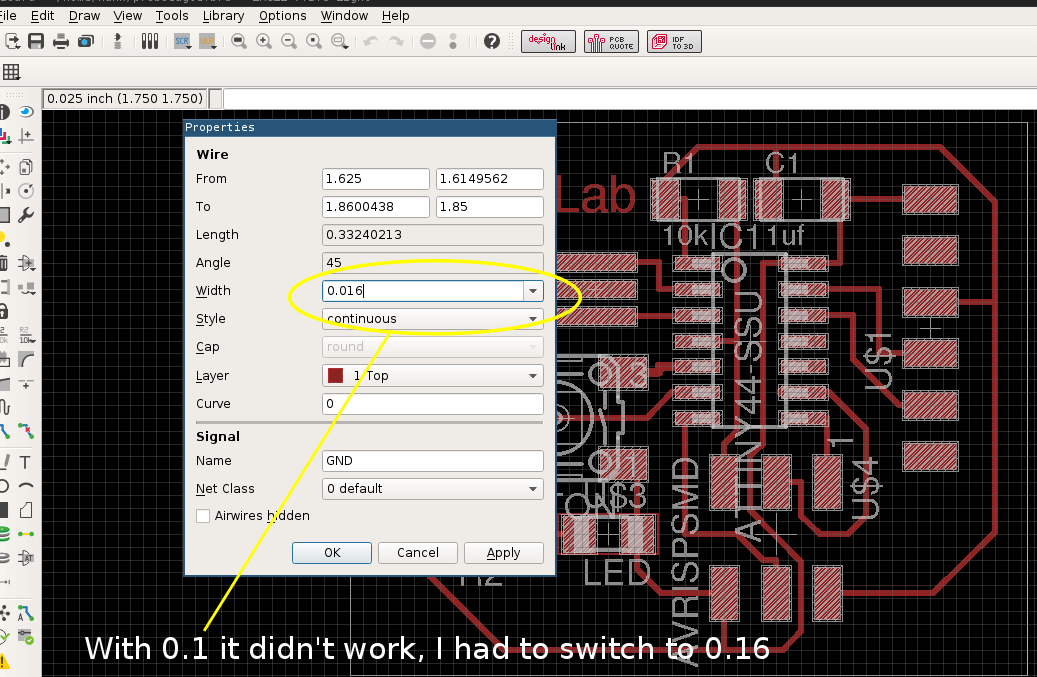Select the Mark origin tool
Image resolution: width=1037 pixels, height=677 pixels.
pyautogui.click(x=26, y=136)
